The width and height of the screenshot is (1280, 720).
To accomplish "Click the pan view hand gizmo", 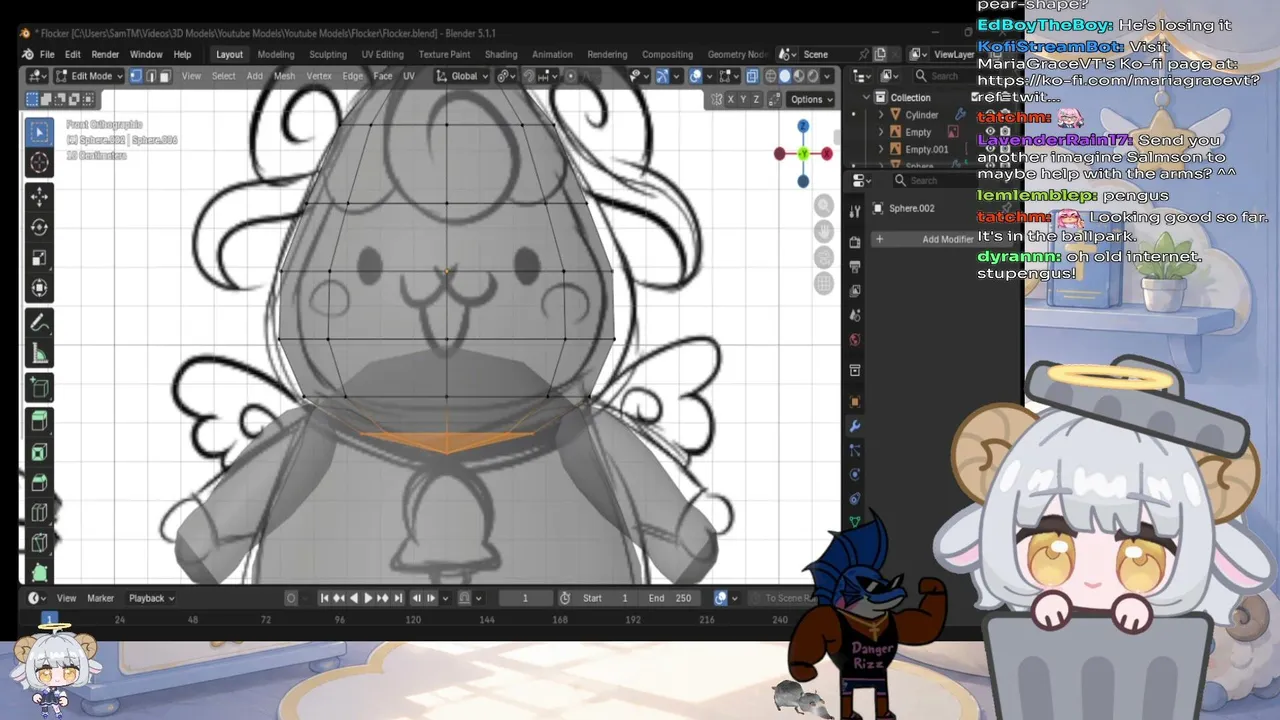I will (x=824, y=231).
